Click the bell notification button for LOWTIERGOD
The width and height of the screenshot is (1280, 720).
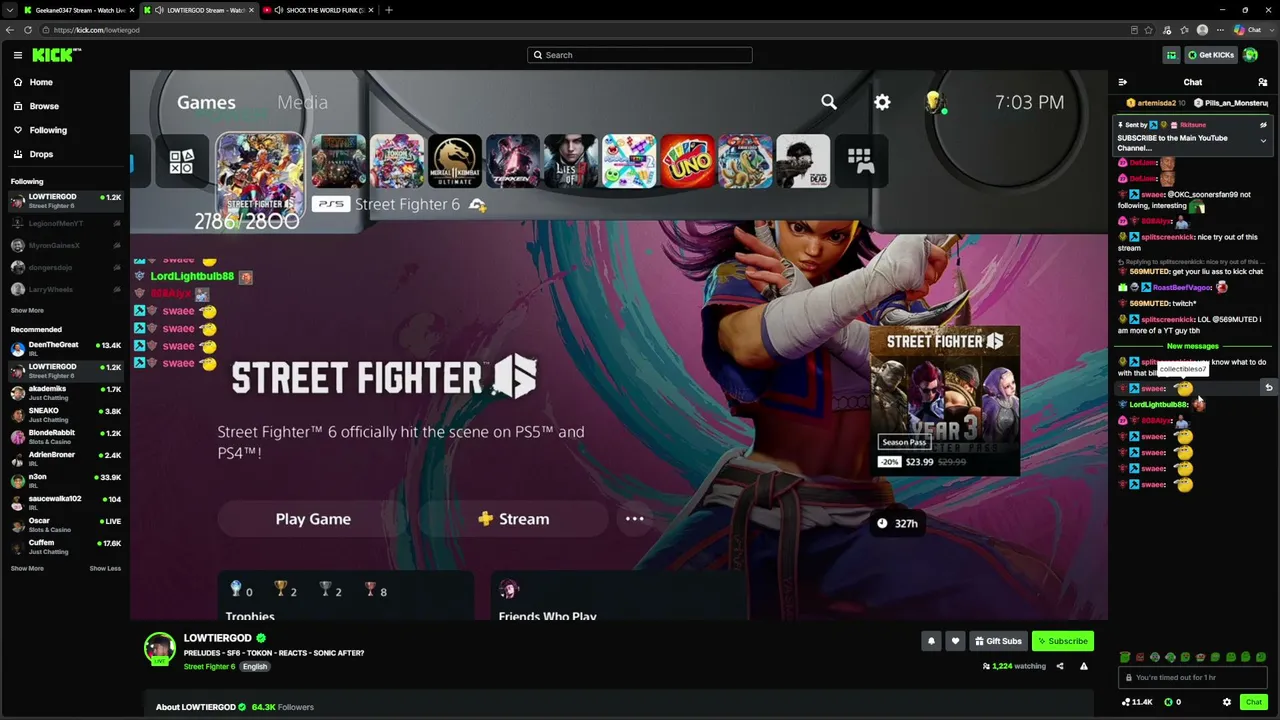(x=931, y=641)
